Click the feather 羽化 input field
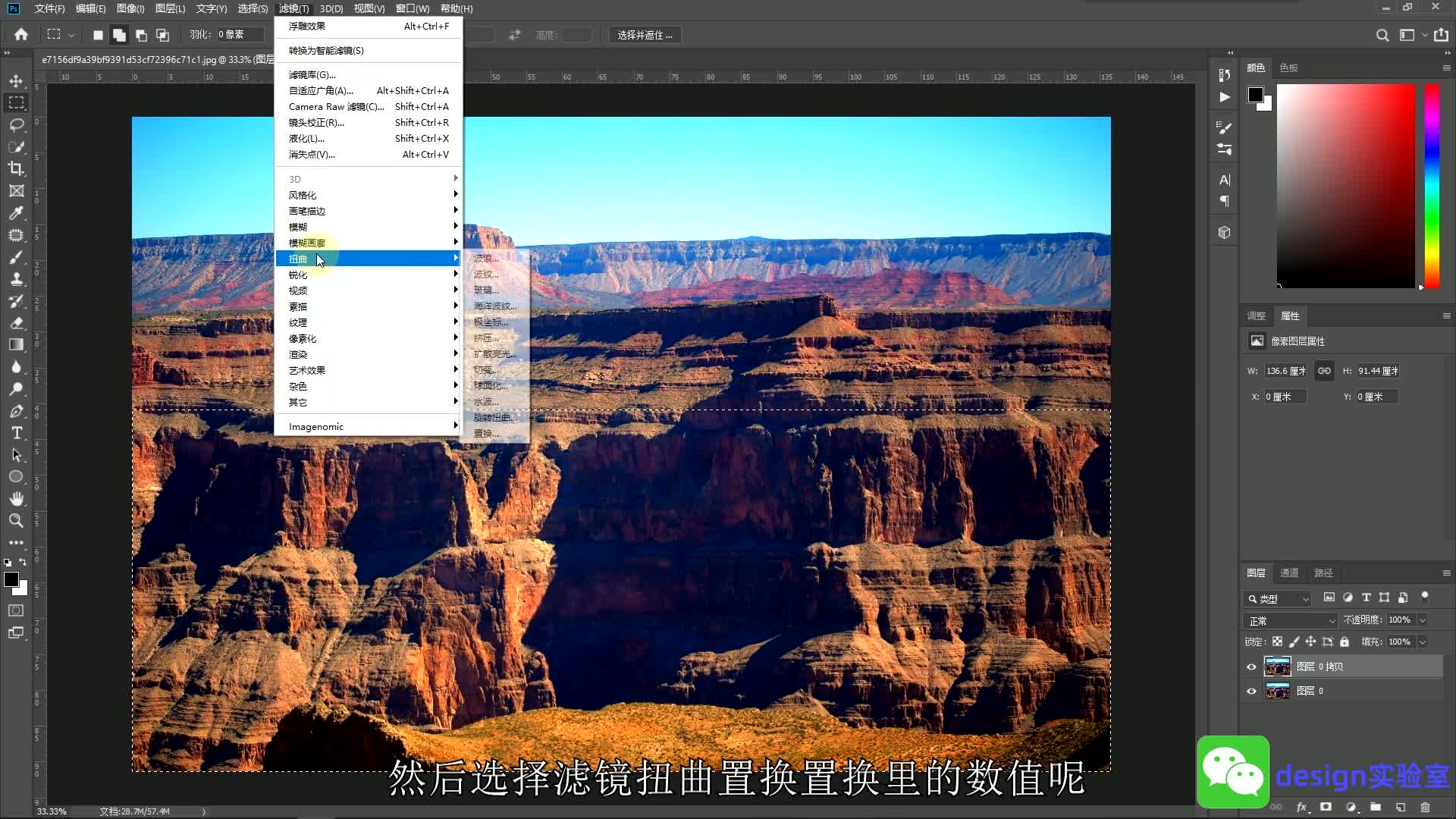The width and height of the screenshot is (1456, 819). [x=239, y=35]
